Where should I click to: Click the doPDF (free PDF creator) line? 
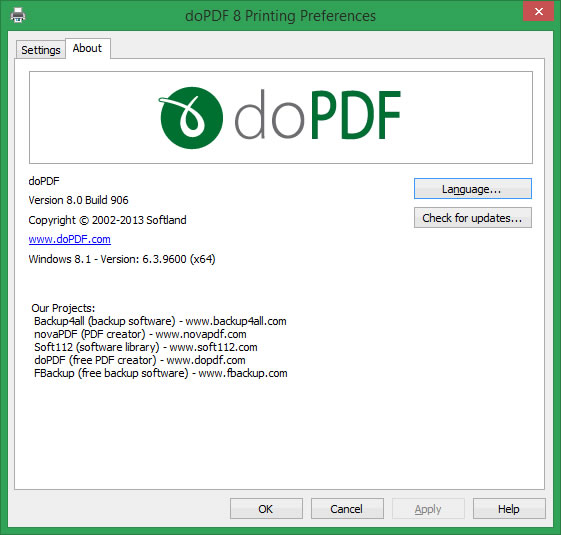pos(140,360)
